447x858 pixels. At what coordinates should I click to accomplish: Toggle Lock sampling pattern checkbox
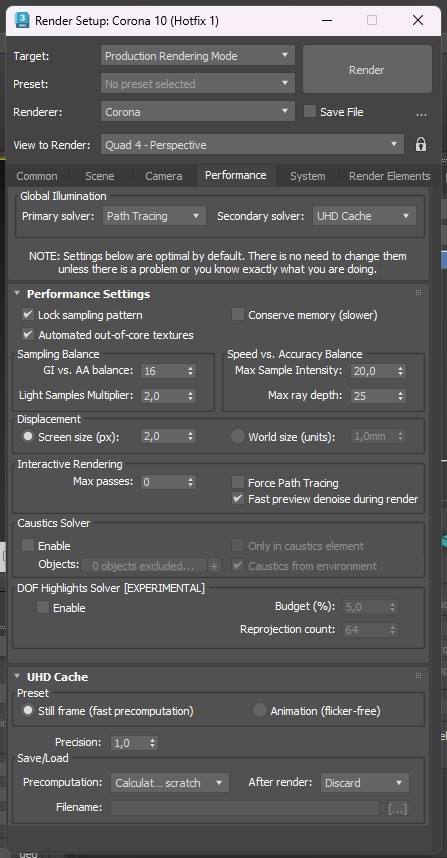click(x=27, y=315)
